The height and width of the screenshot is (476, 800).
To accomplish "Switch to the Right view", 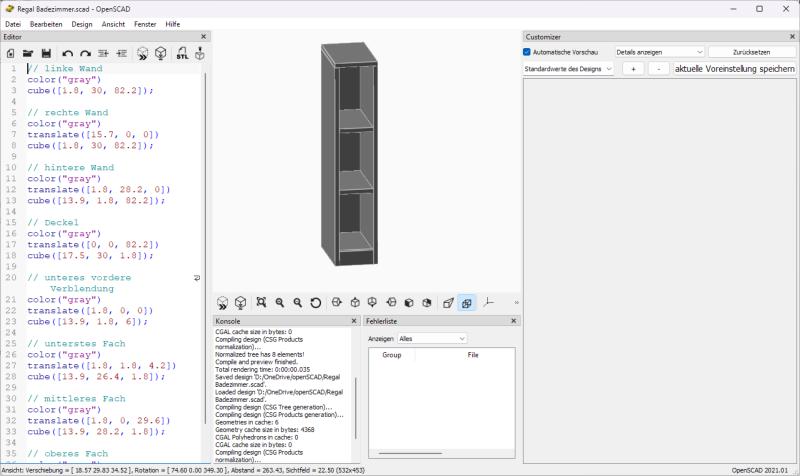I will click(x=337, y=303).
